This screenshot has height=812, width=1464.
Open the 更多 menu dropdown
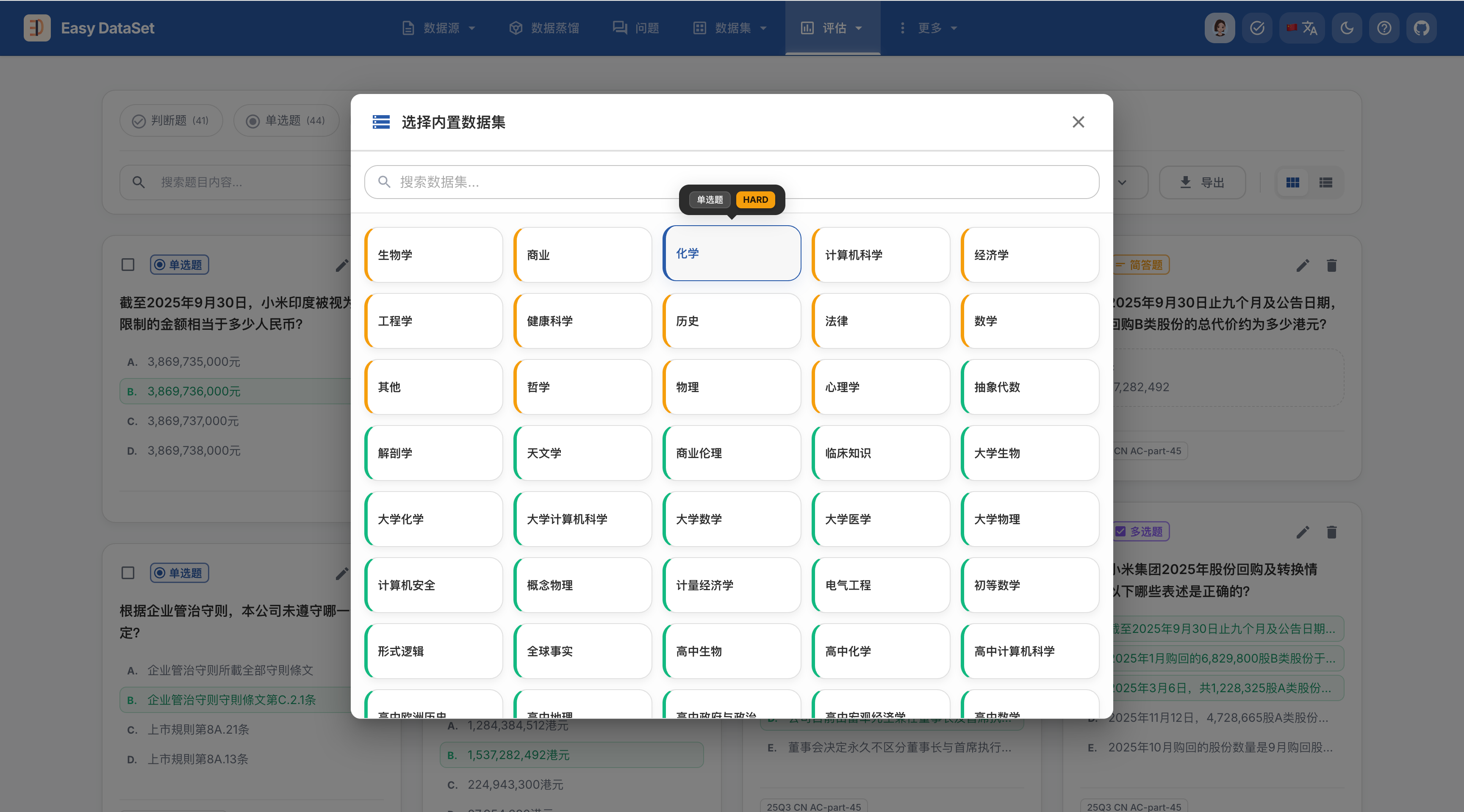[929, 28]
